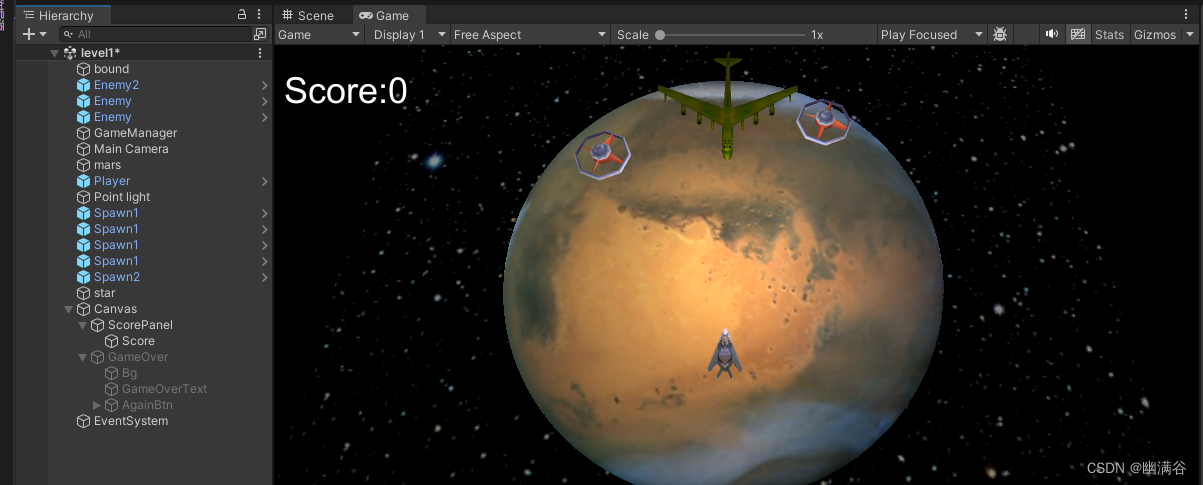Select the Canvas row label
This screenshot has width=1203, height=485.
click(x=115, y=309)
